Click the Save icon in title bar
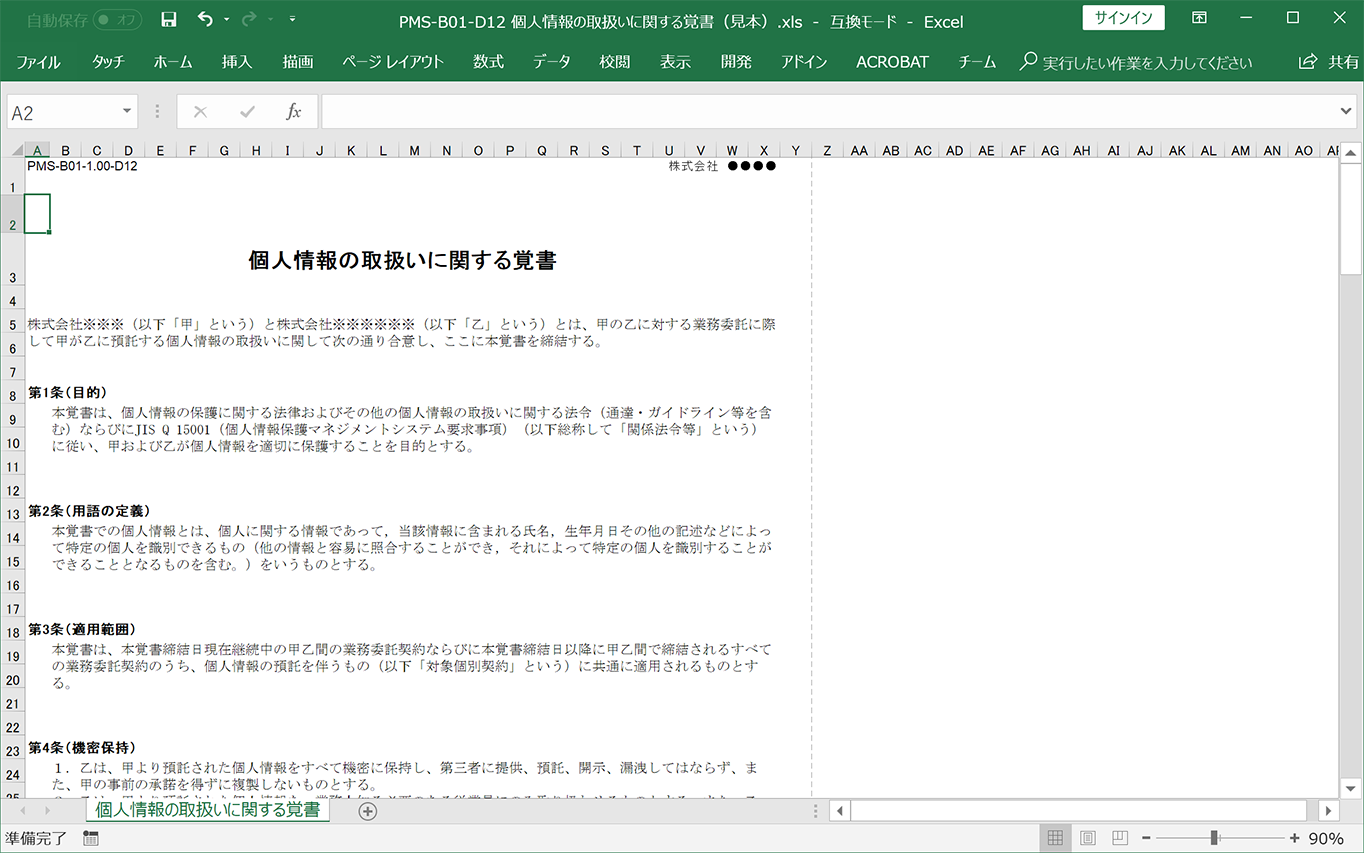Image resolution: width=1364 pixels, height=853 pixels. point(168,19)
